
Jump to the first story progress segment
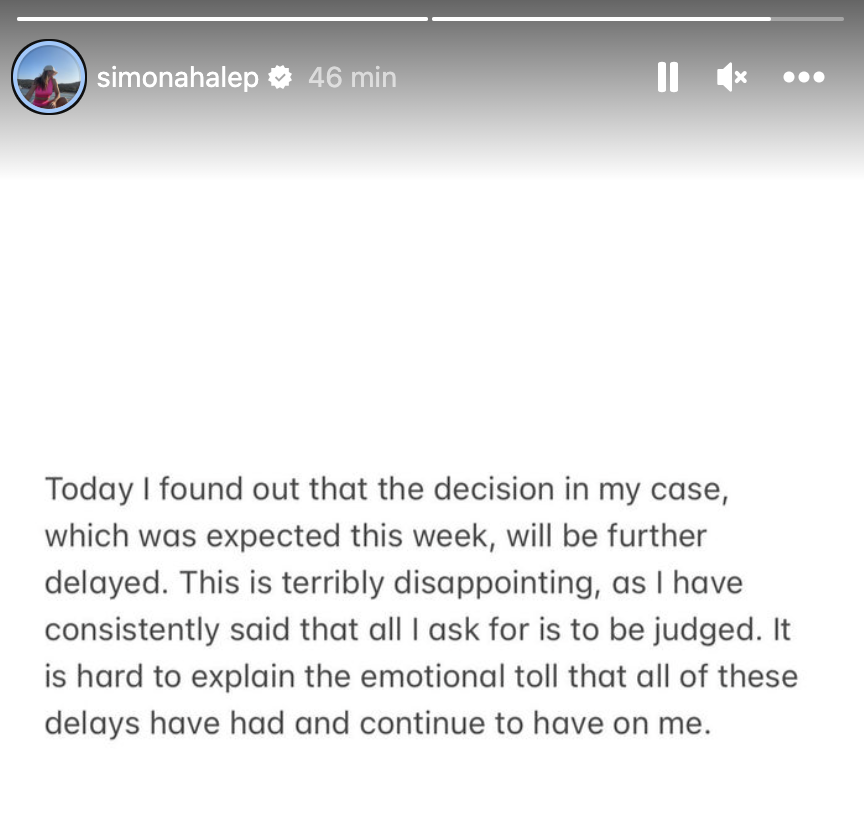tap(222, 18)
